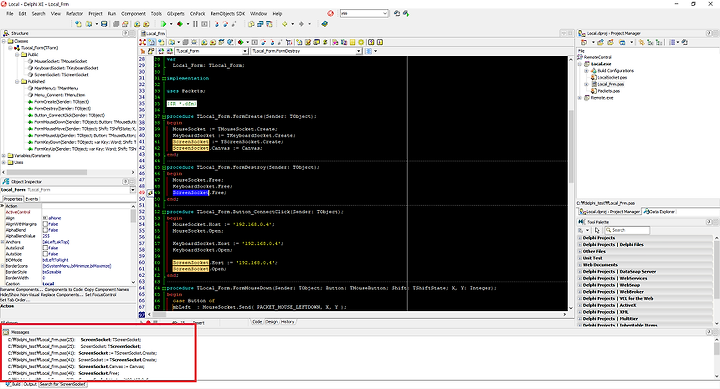Expand the BorderIcons property
The width and height of the screenshot is (720, 389).
coord(2,266)
